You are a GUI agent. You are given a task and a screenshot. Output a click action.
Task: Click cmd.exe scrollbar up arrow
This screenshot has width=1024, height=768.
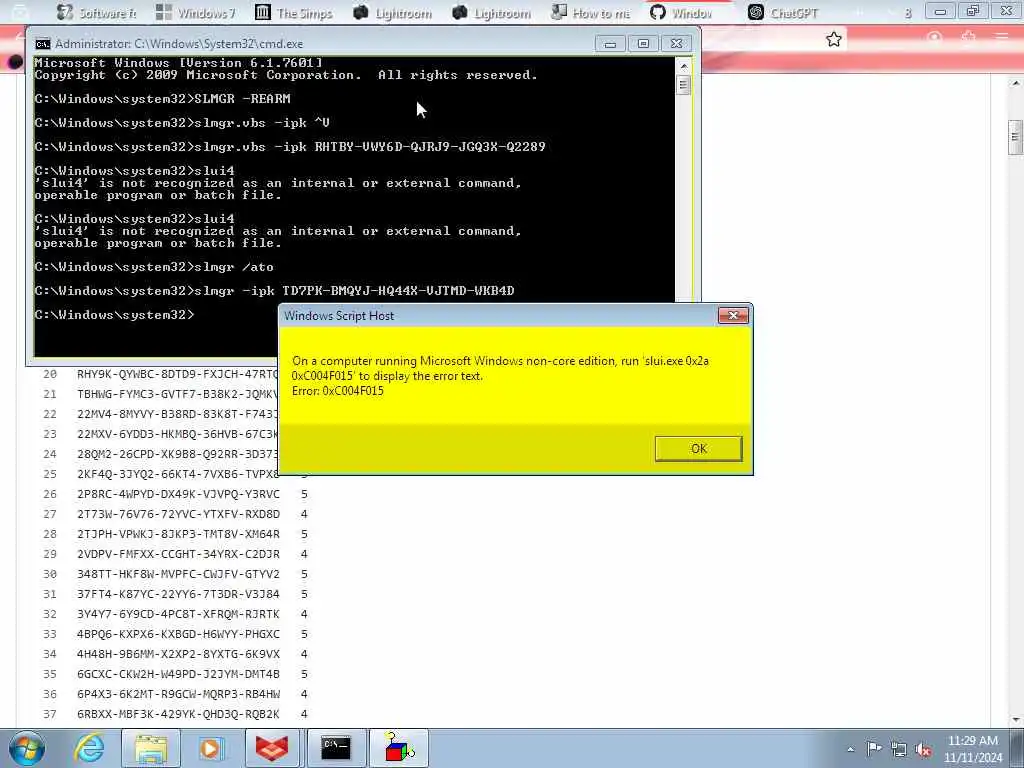683,66
